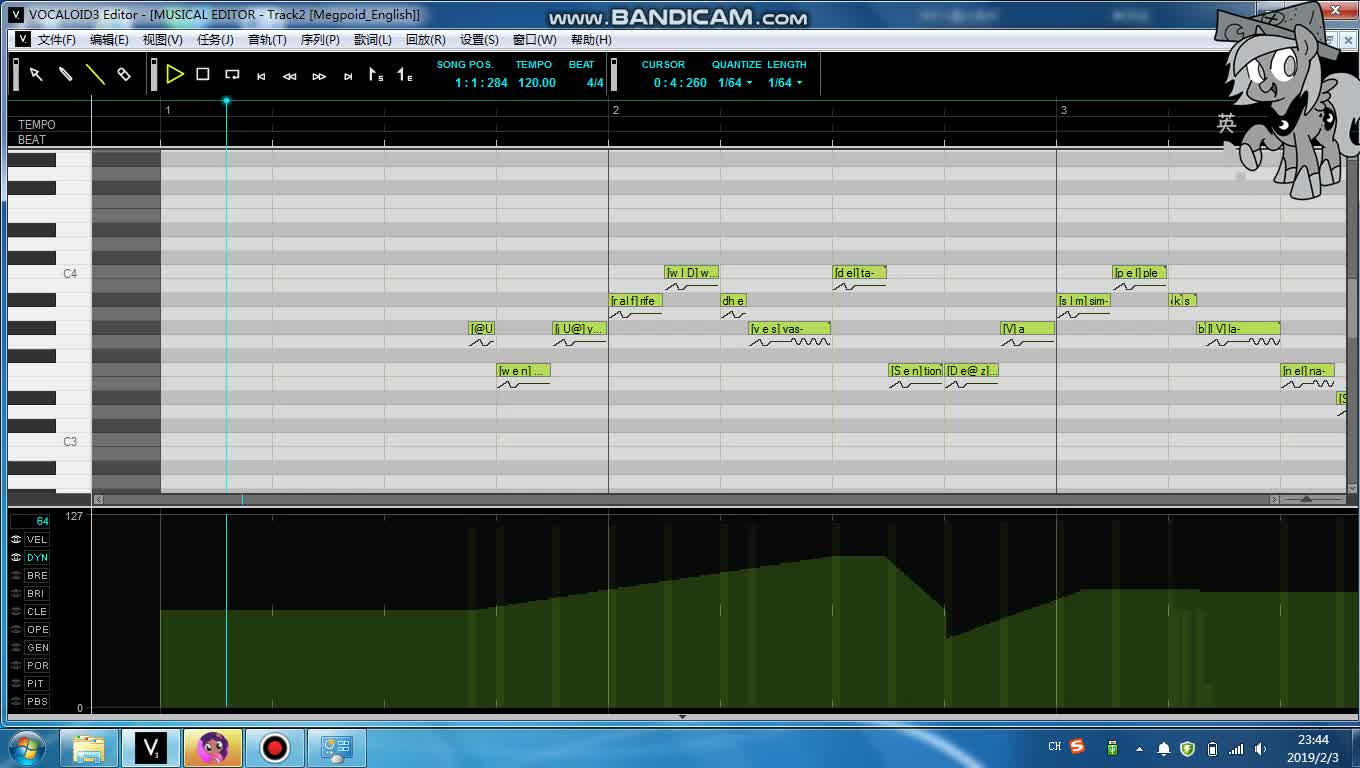Select the OPE parameter button
Image resolution: width=1360 pixels, height=768 pixels.
coord(37,630)
